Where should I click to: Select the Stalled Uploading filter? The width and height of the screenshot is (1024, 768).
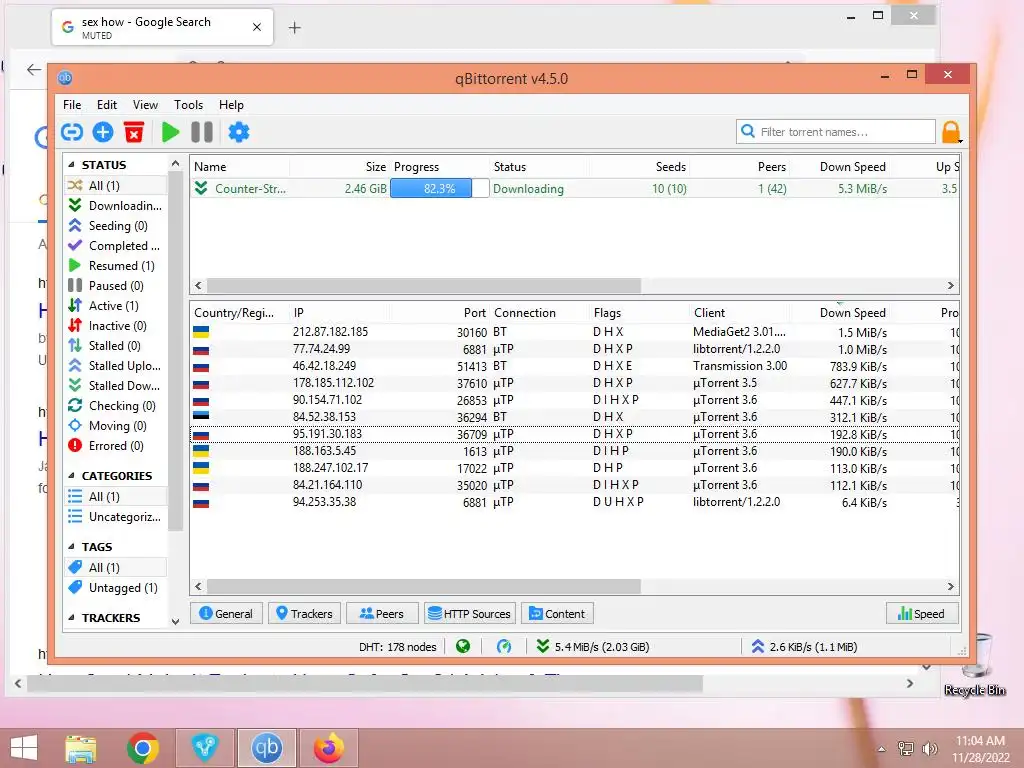click(115, 366)
